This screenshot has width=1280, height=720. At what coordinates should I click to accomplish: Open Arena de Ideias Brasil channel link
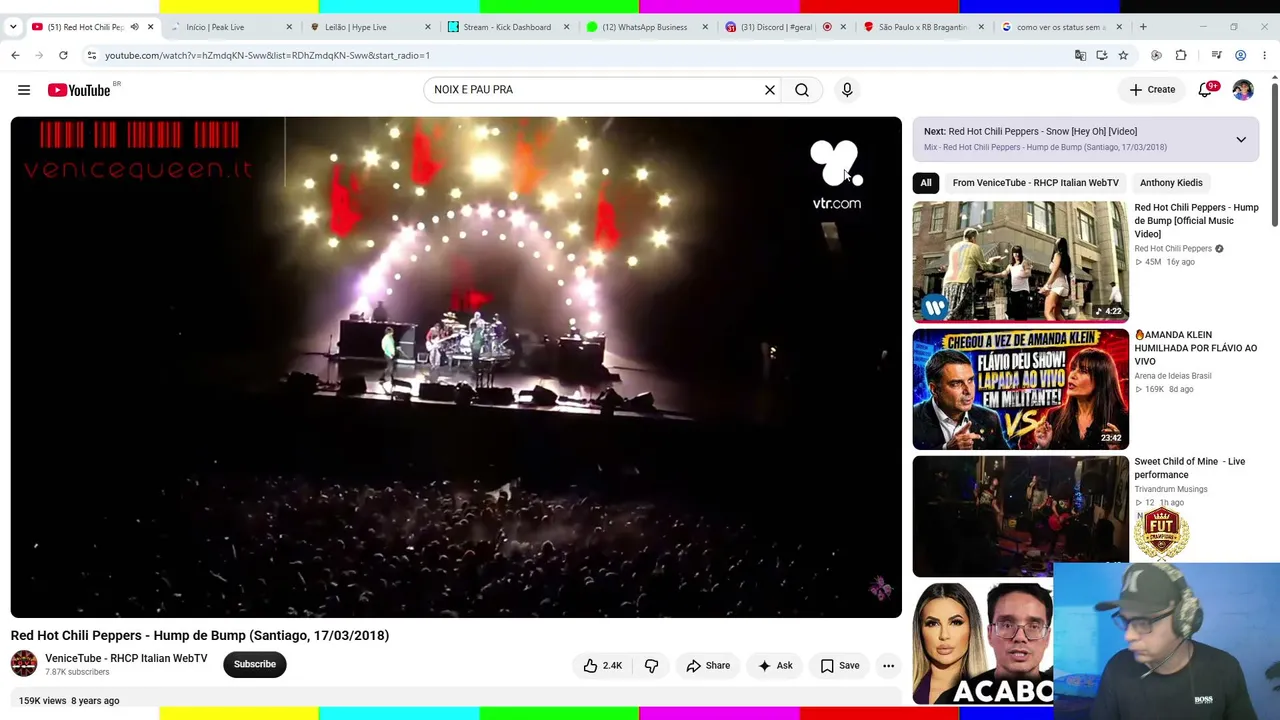1173,376
